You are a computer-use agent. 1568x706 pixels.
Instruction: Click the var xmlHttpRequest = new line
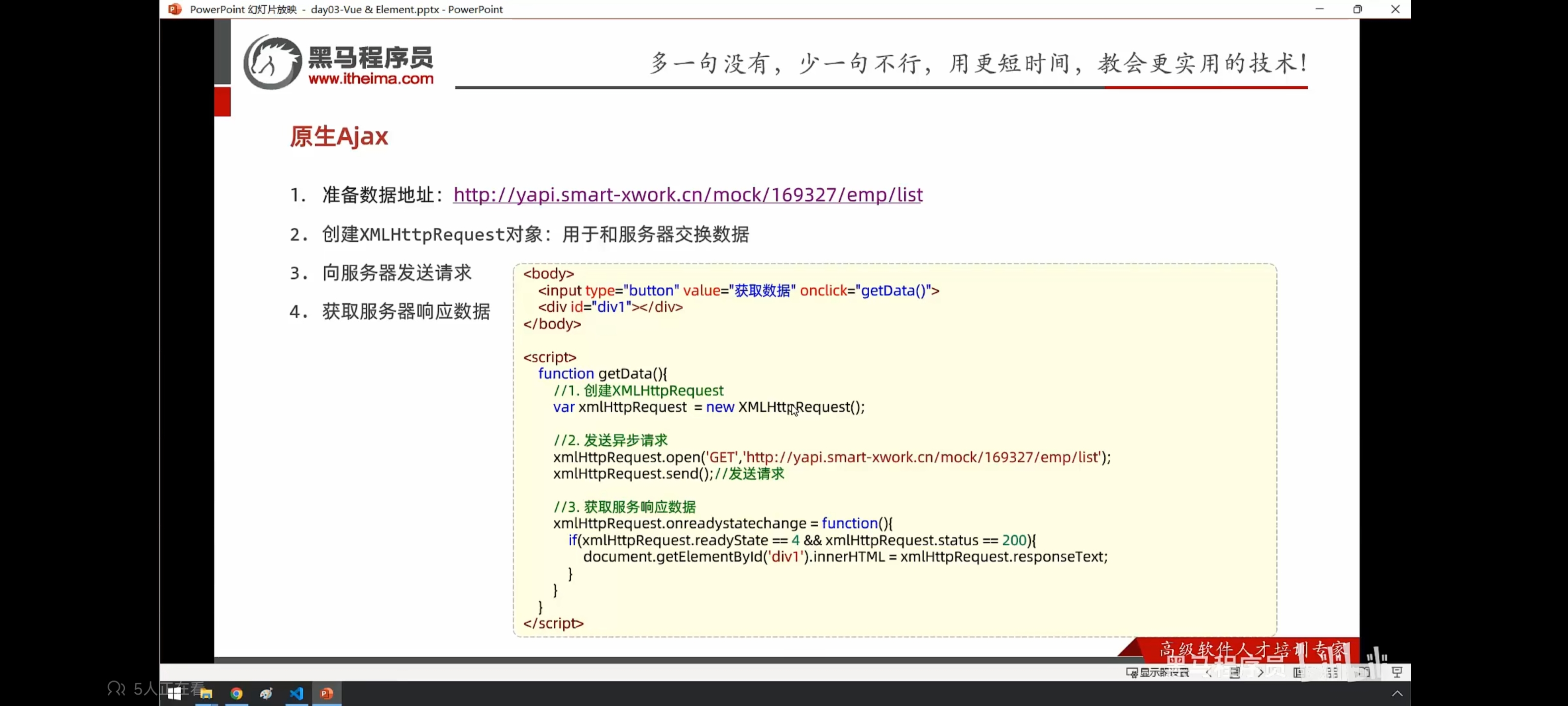[709, 407]
